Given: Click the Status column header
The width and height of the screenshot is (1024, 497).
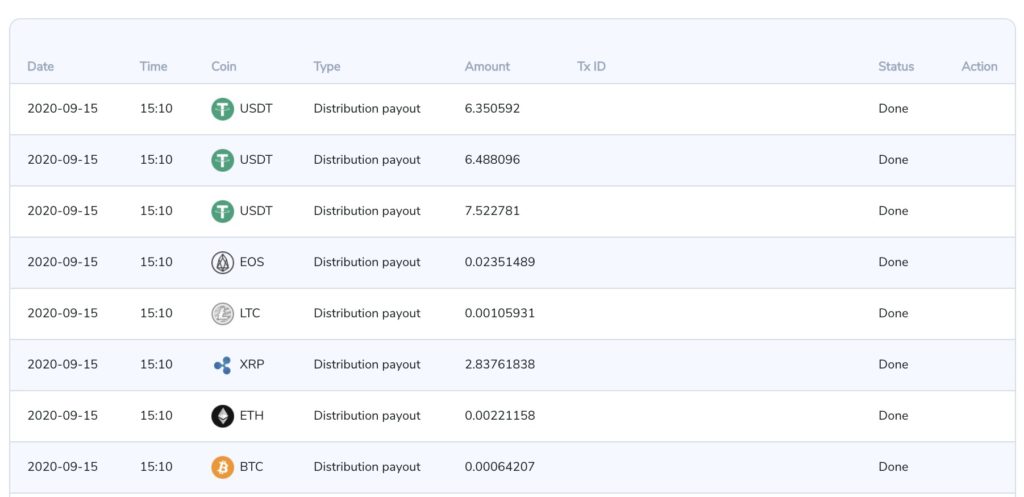Looking at the screenshot, I should (896, 67).
